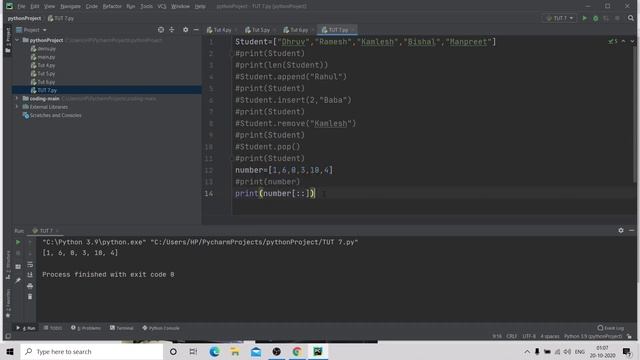Open Search Everywhere magnifier icon
This screenshot has width=640, height=360.
click(631, 18)
